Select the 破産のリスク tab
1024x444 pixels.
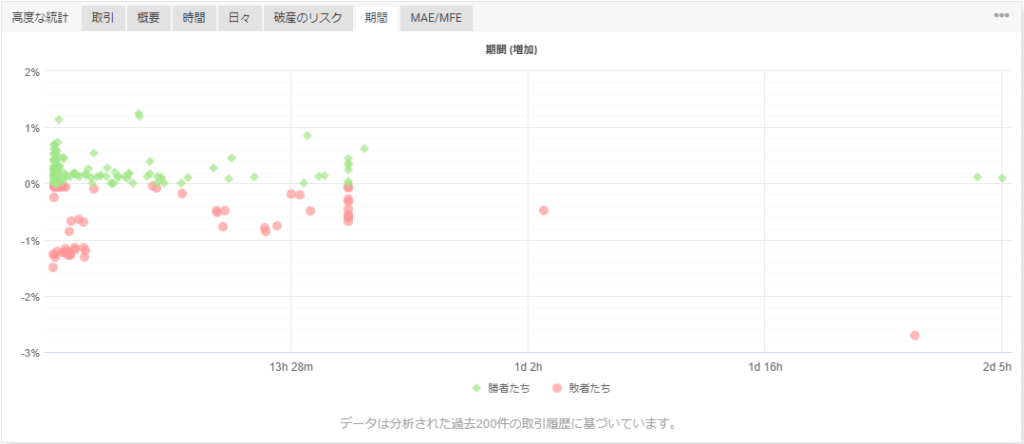[x=308, y=18]
